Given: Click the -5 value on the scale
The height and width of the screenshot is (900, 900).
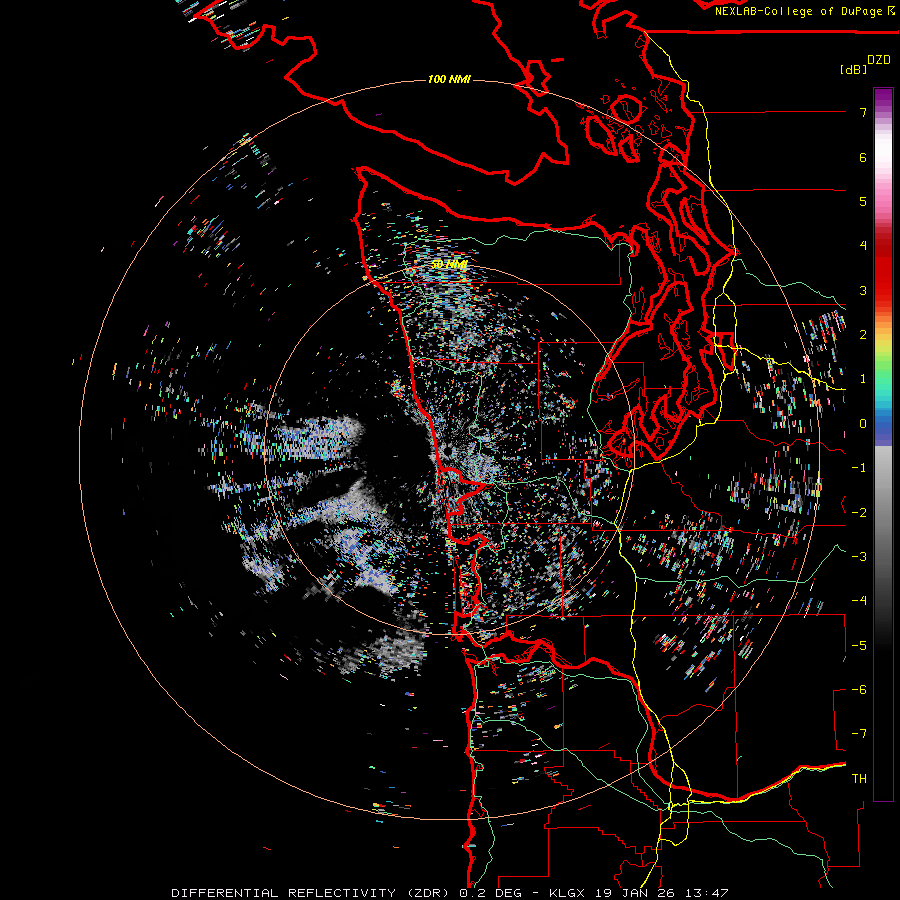Looking at the screenshot, I should [x=859, y=646].
